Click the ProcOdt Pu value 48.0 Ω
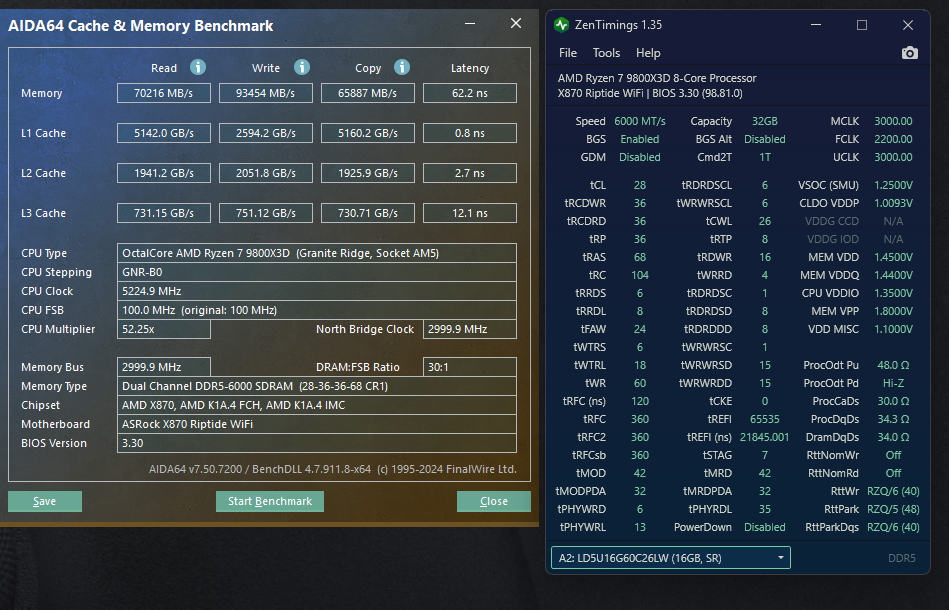This screenshot has height=610, width=949. (x=893, y=366)
